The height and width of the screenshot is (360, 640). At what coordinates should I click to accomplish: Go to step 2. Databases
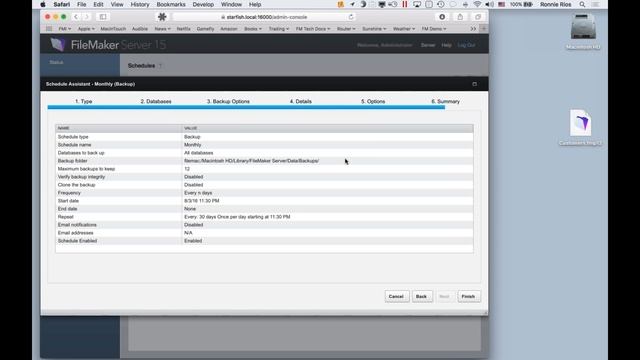[x=156, y=101]
